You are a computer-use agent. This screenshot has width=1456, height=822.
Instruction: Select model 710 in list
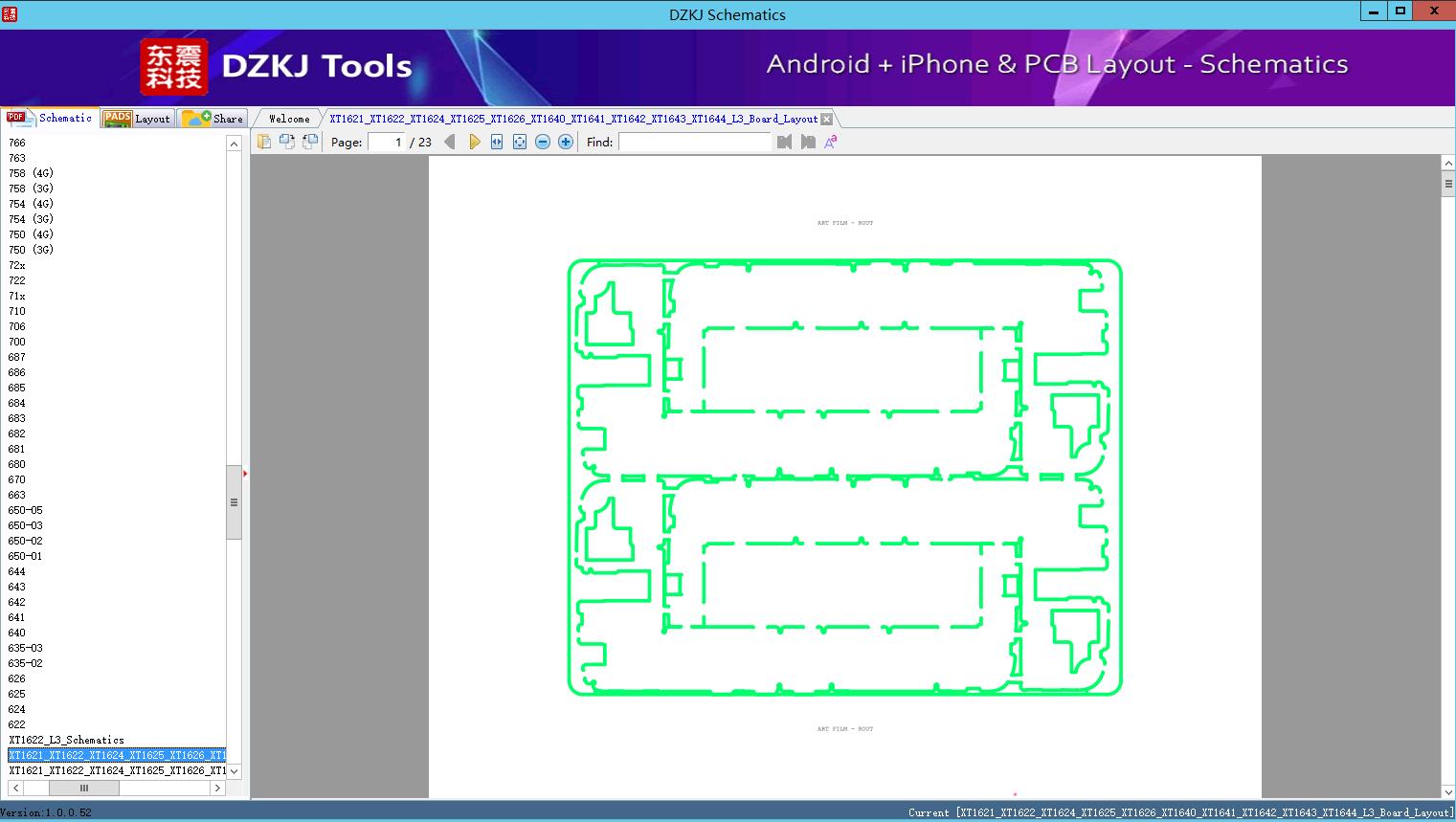click(17, 311)
